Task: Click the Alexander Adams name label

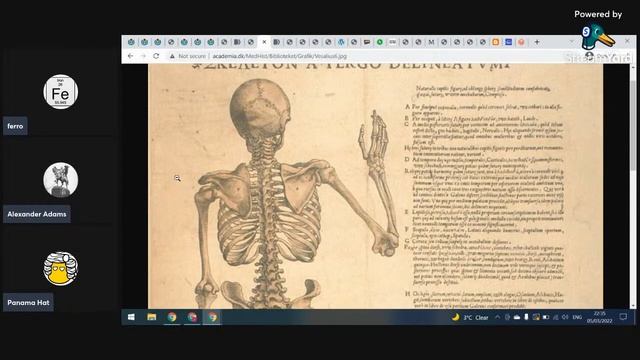Action: click(x=37, y=214)
